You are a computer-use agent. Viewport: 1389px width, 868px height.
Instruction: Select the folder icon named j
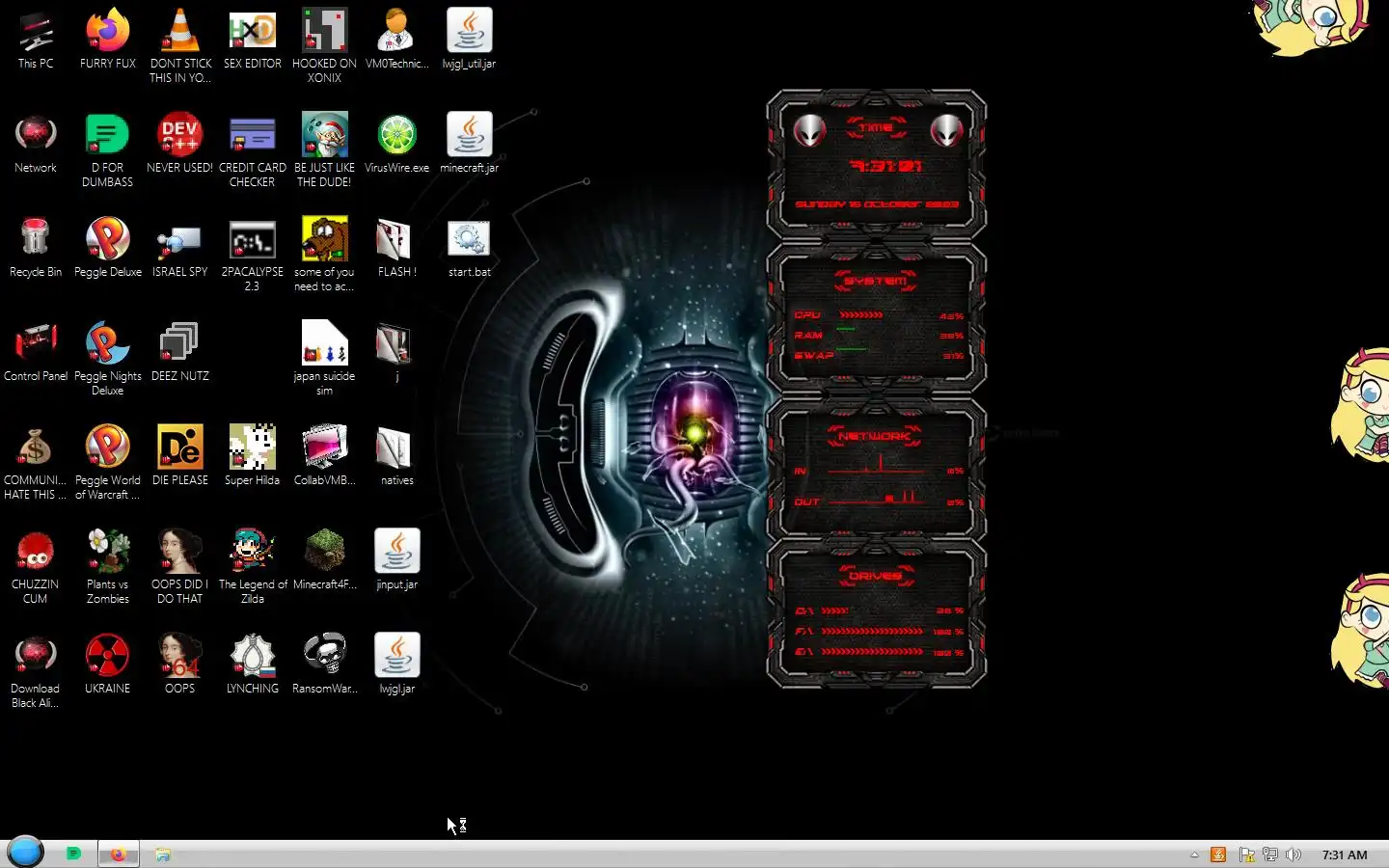(396, 353)
